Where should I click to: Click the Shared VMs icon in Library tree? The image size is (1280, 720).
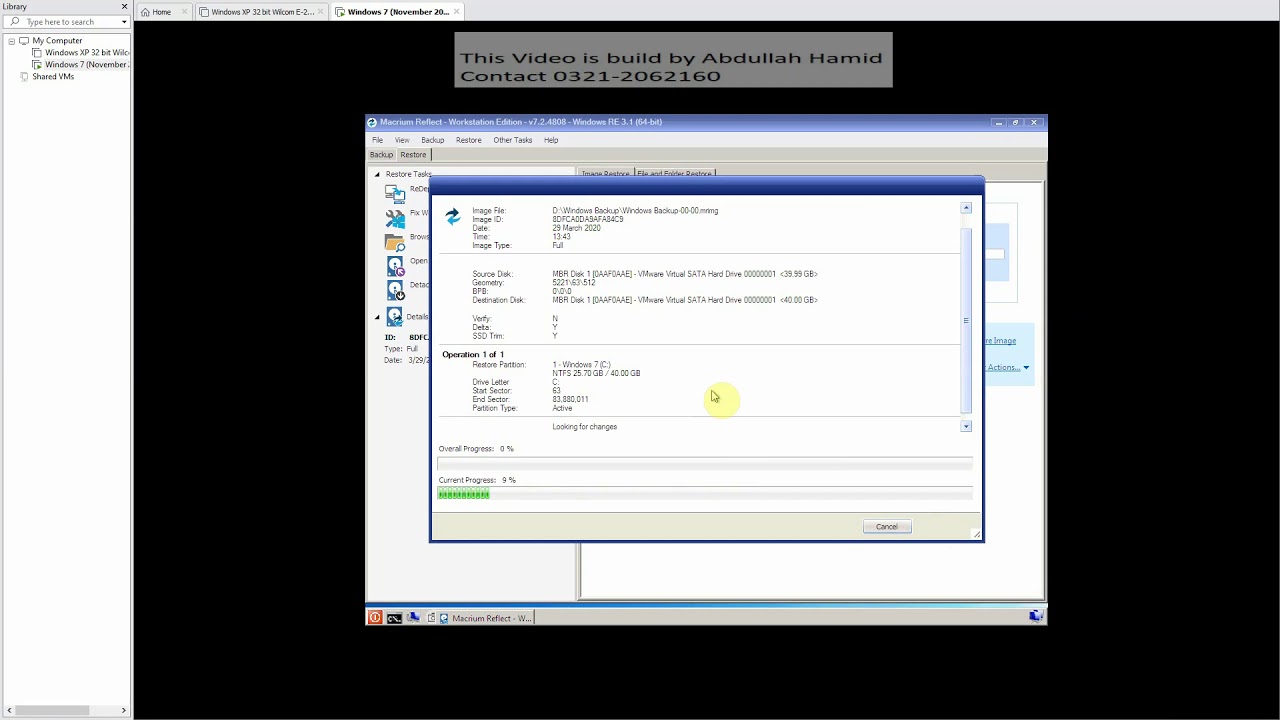click(x=24, y=77)
